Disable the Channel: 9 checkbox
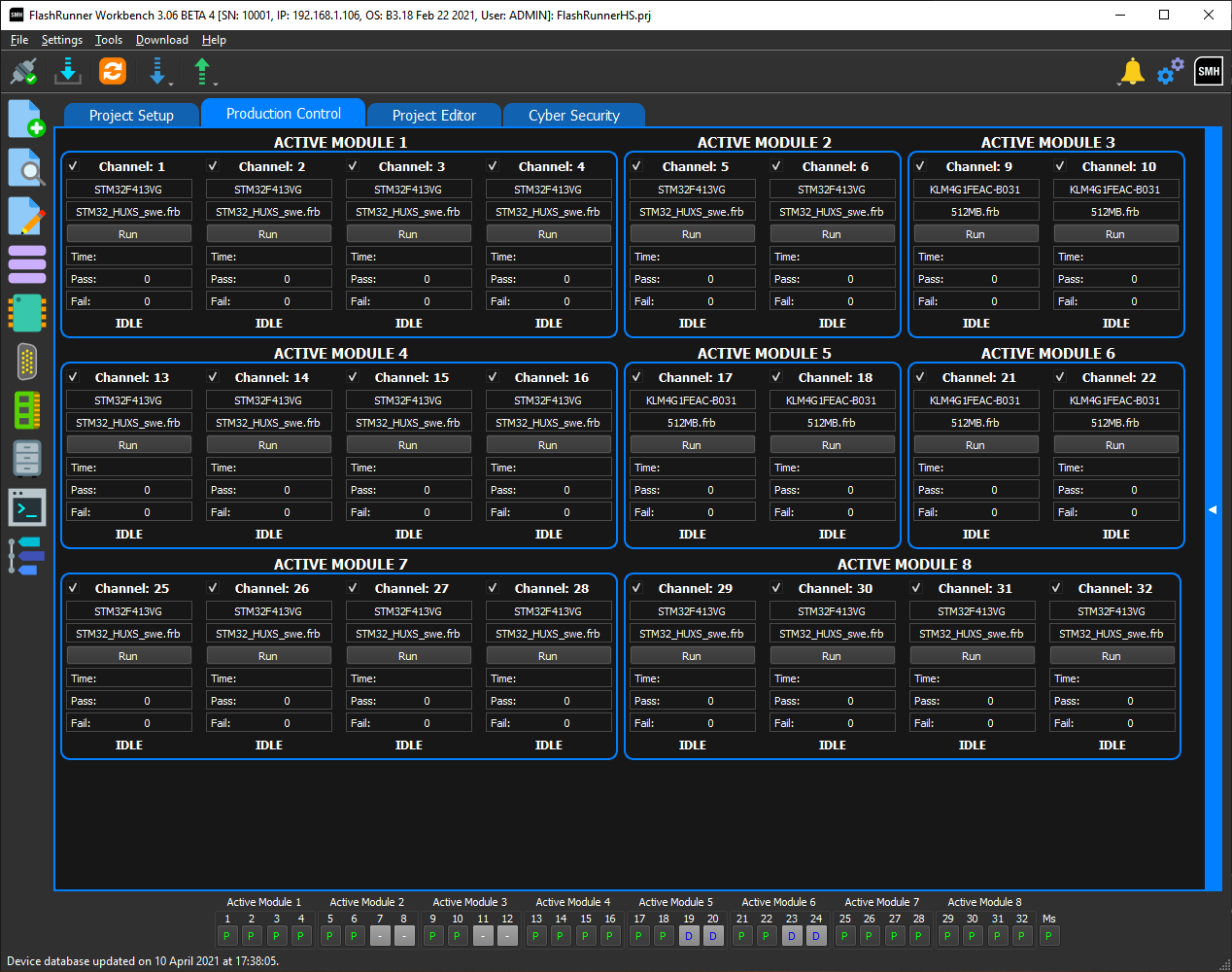This screenshot has width=1232, height=972. pos(920,166)
